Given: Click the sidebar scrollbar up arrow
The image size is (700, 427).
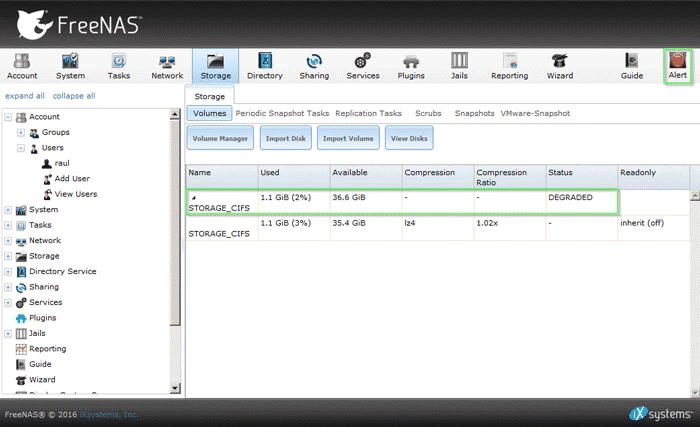Looking at the screenshot, I should coord(175,114).
